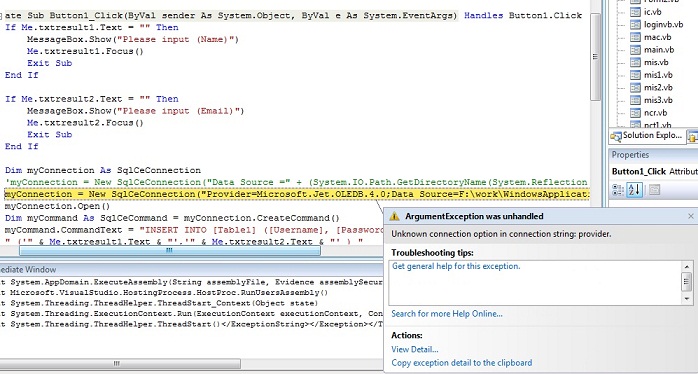Click Me.txtresult1.Focus() line
This screenshot has height=374, width=698.
(x=85, y=51)
